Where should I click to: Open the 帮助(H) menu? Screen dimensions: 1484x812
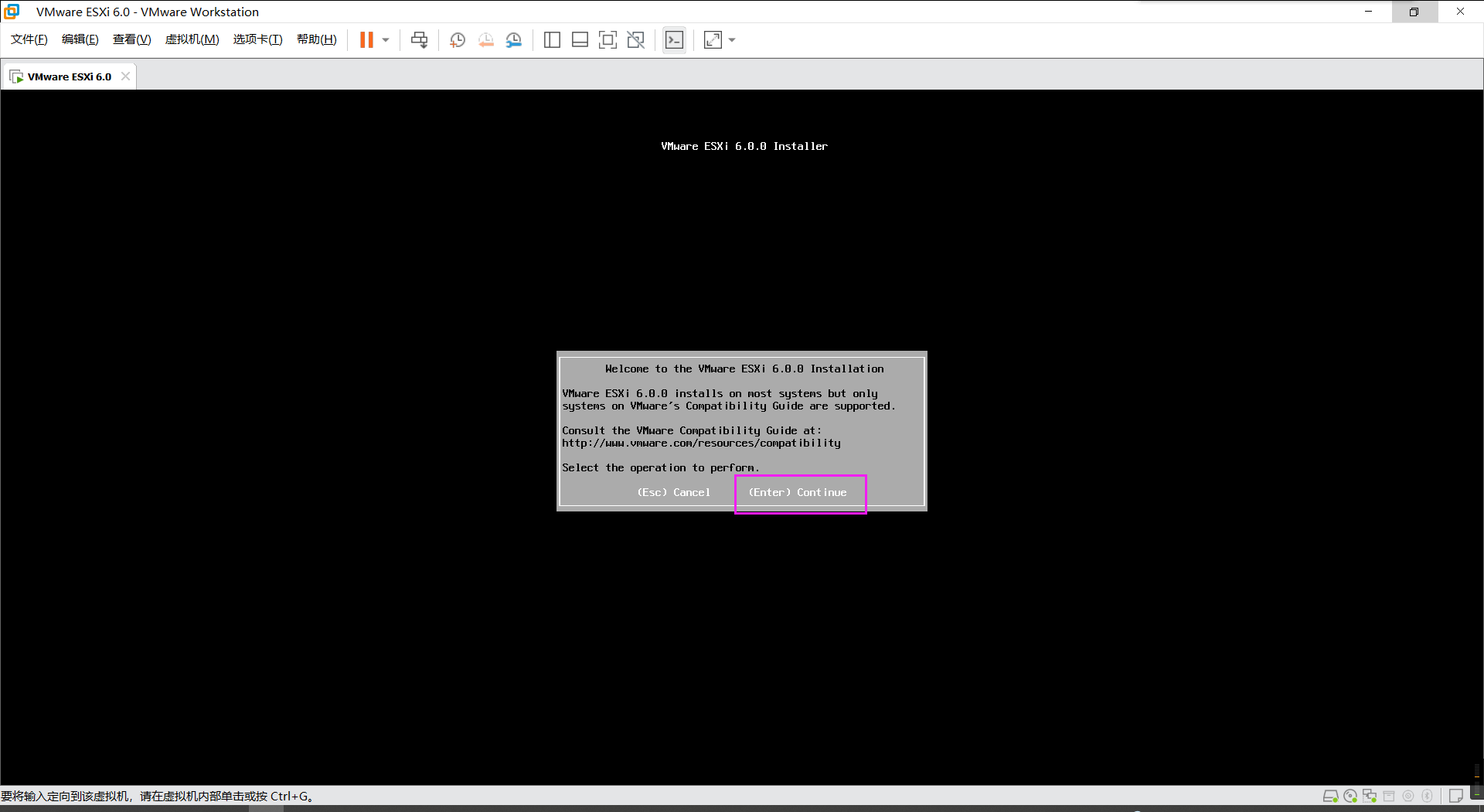coord(317,39)
